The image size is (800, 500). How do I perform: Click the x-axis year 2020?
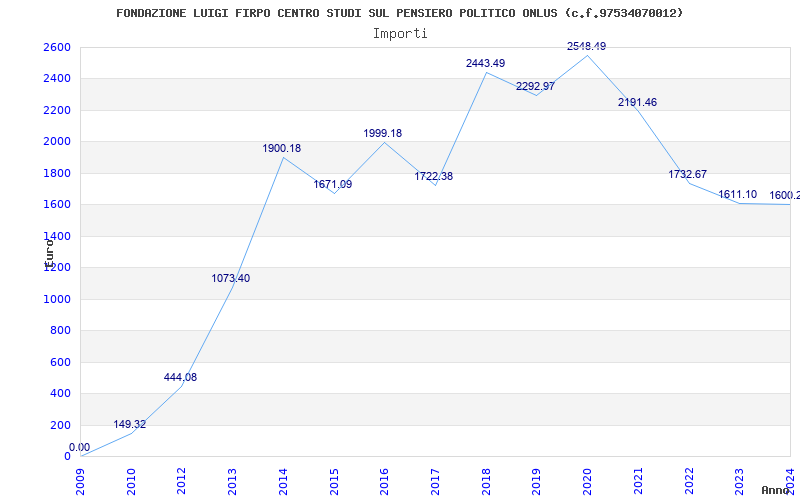(587, 481)
